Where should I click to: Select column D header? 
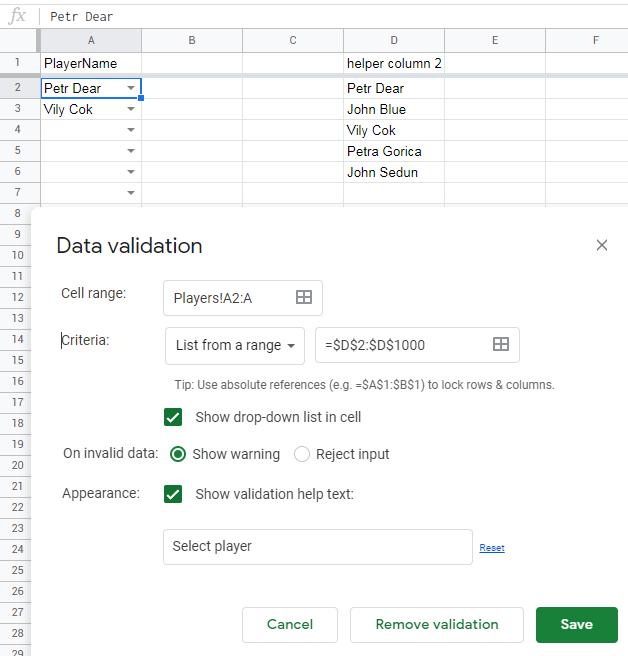[394, 40]
